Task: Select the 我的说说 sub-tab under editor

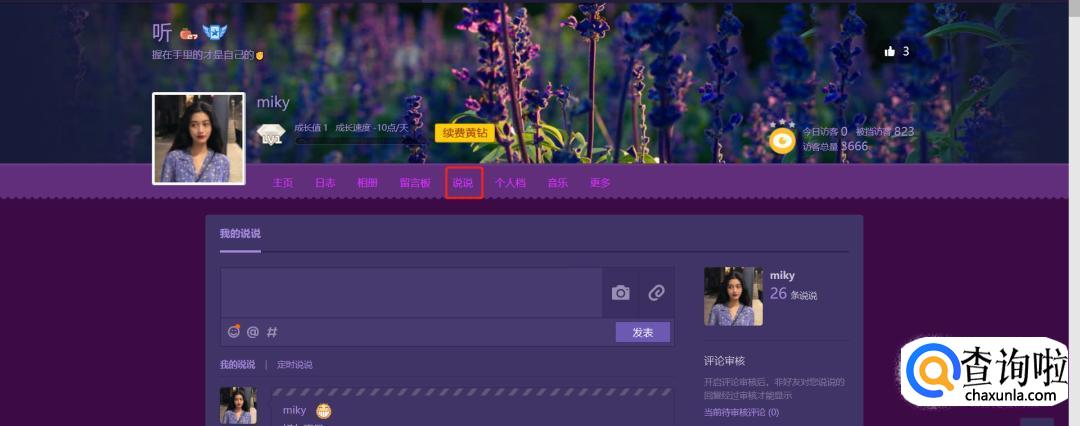Action: click(237, 365)
